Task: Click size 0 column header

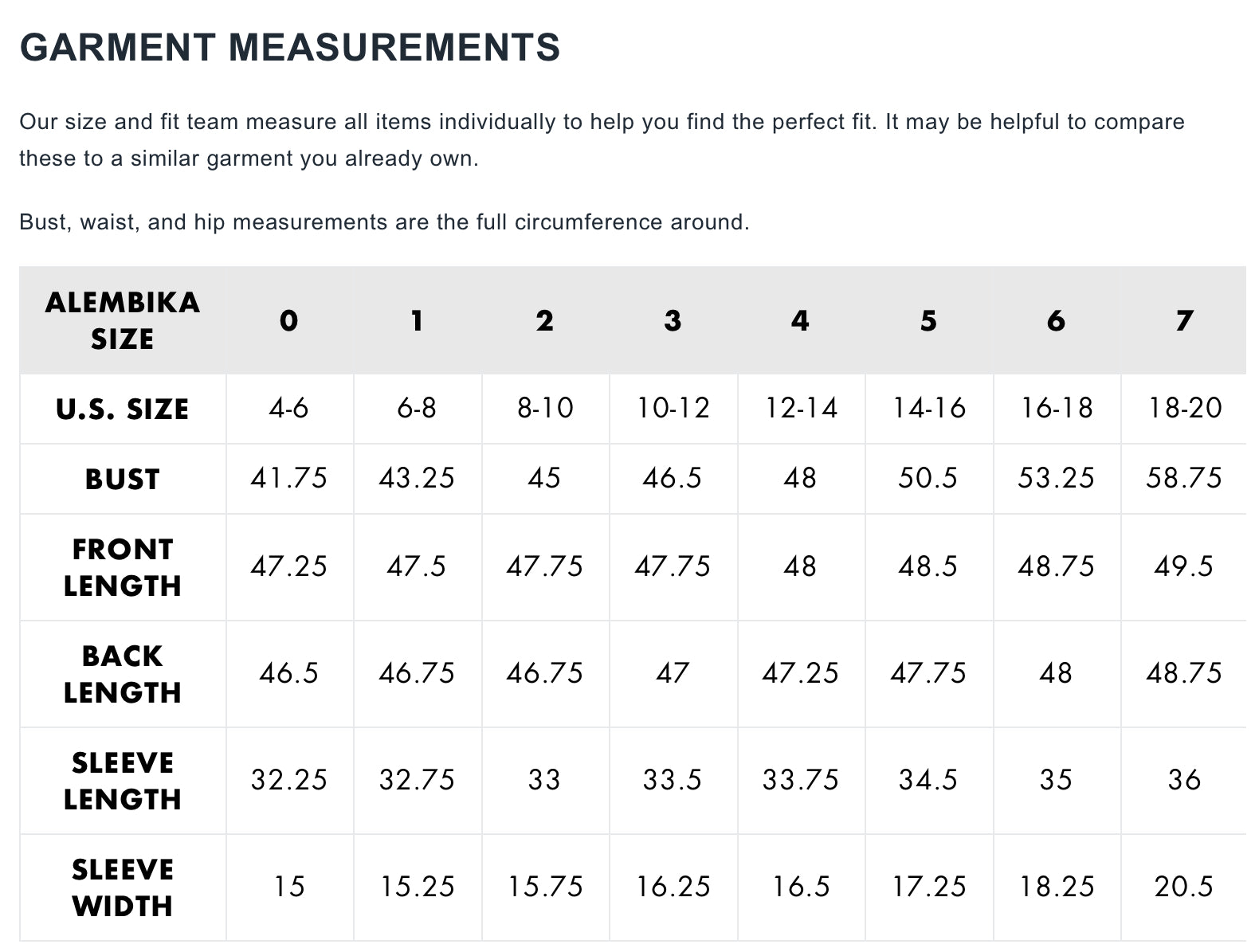Action: click(x=289, y=320)
